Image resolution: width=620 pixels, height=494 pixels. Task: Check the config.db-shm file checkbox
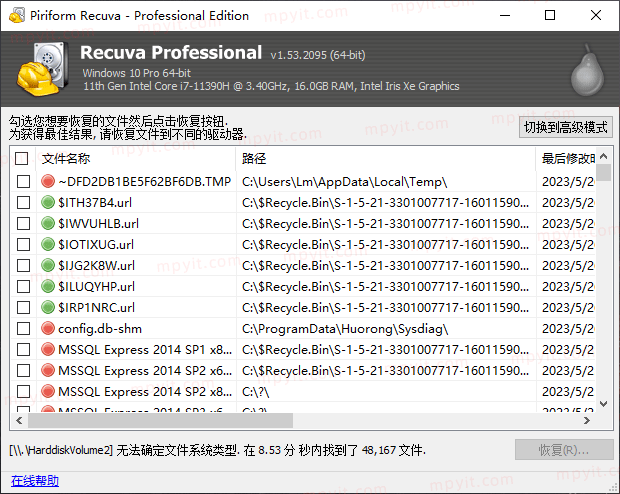[23, 328]
